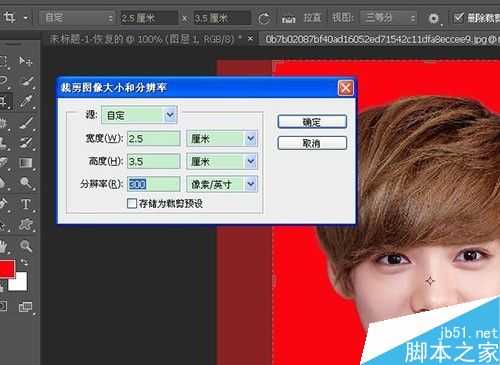Select the Custom Shape tool
Viewport: 500px width, 365px height.
click(x=26, y=224)
